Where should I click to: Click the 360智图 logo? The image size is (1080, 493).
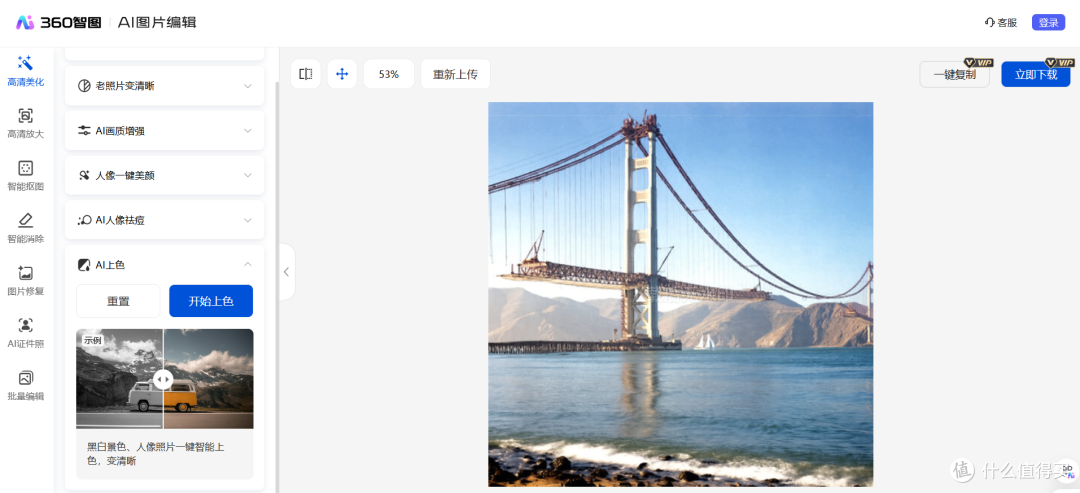[x=59, y=23]
